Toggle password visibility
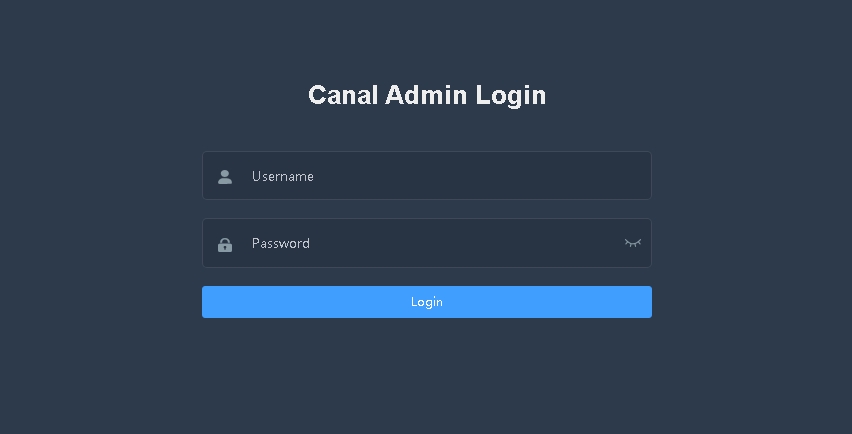 (632, 243)
